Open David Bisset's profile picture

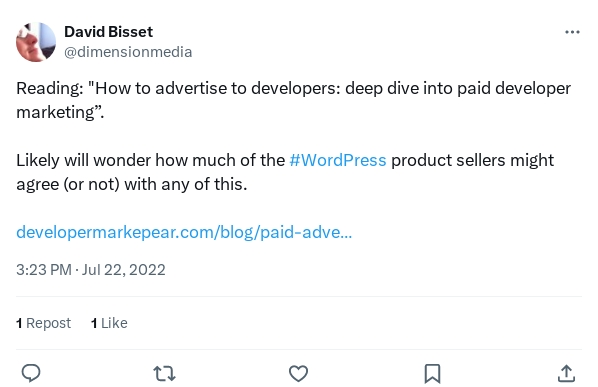36,42
